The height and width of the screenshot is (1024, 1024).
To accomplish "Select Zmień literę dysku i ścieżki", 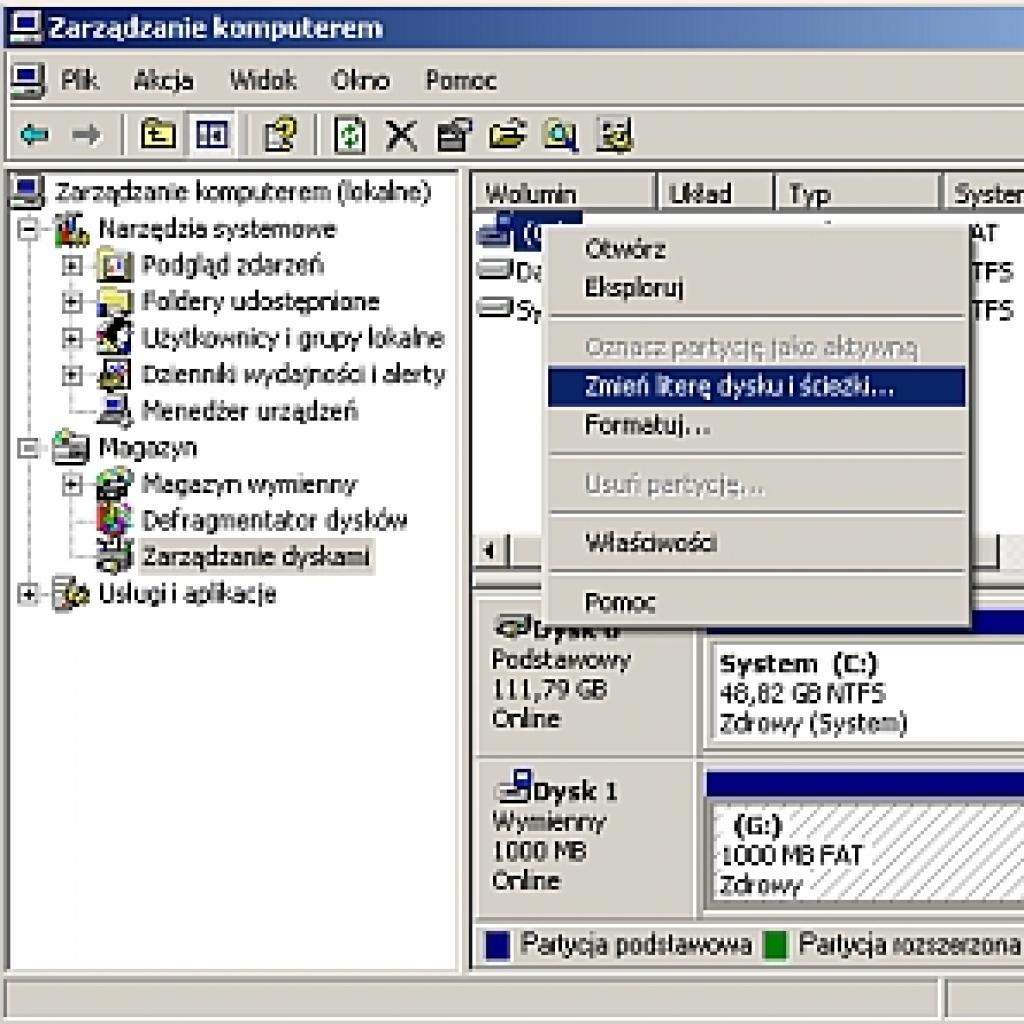I will coord(756,387).
